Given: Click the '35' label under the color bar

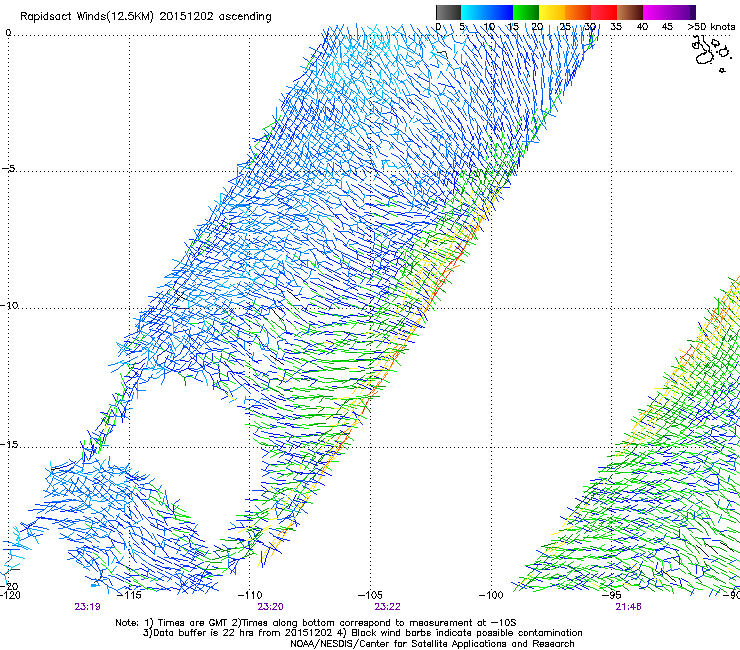Looking at the screenshot, I should 616,27.
